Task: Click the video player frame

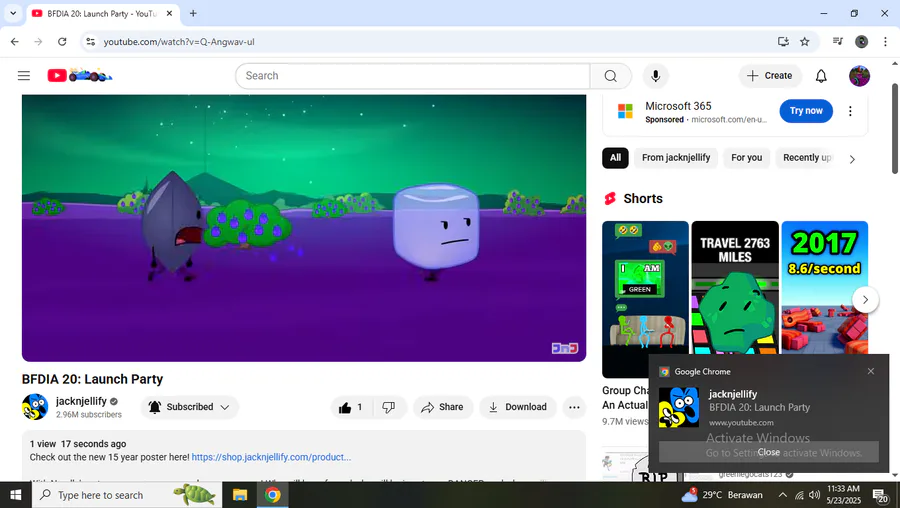Action: coord(304,228)
